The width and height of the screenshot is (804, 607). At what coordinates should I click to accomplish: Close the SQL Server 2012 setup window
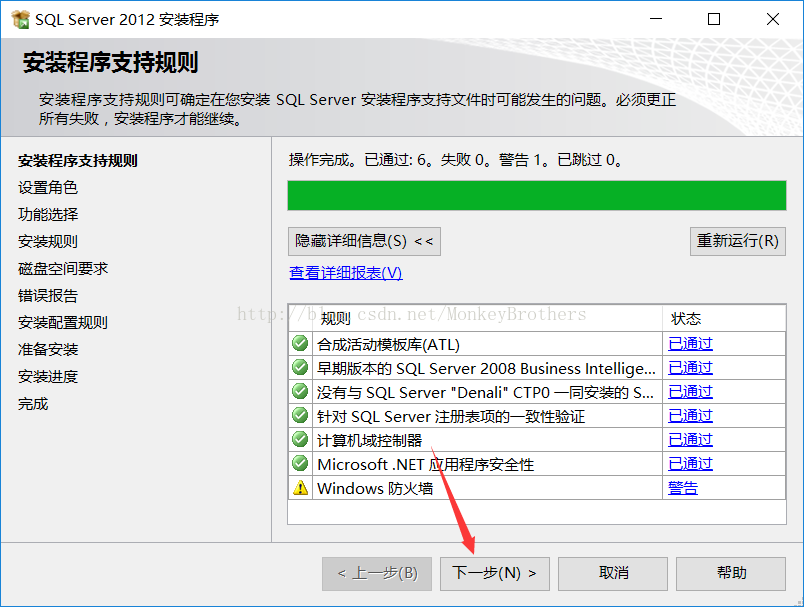(773, 19)
